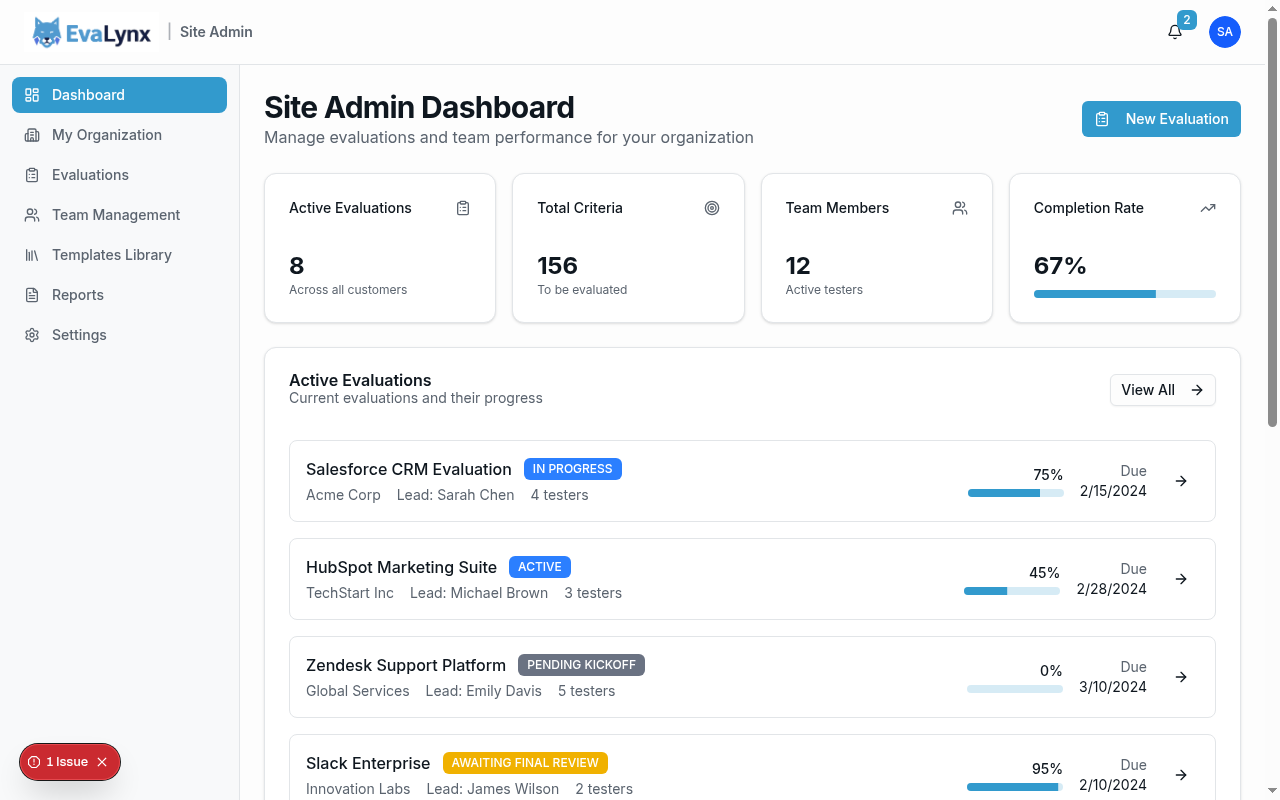Select Salesforce CRM Evaluation title
The image size is (1280, 800).
click(x=409, y=469)
